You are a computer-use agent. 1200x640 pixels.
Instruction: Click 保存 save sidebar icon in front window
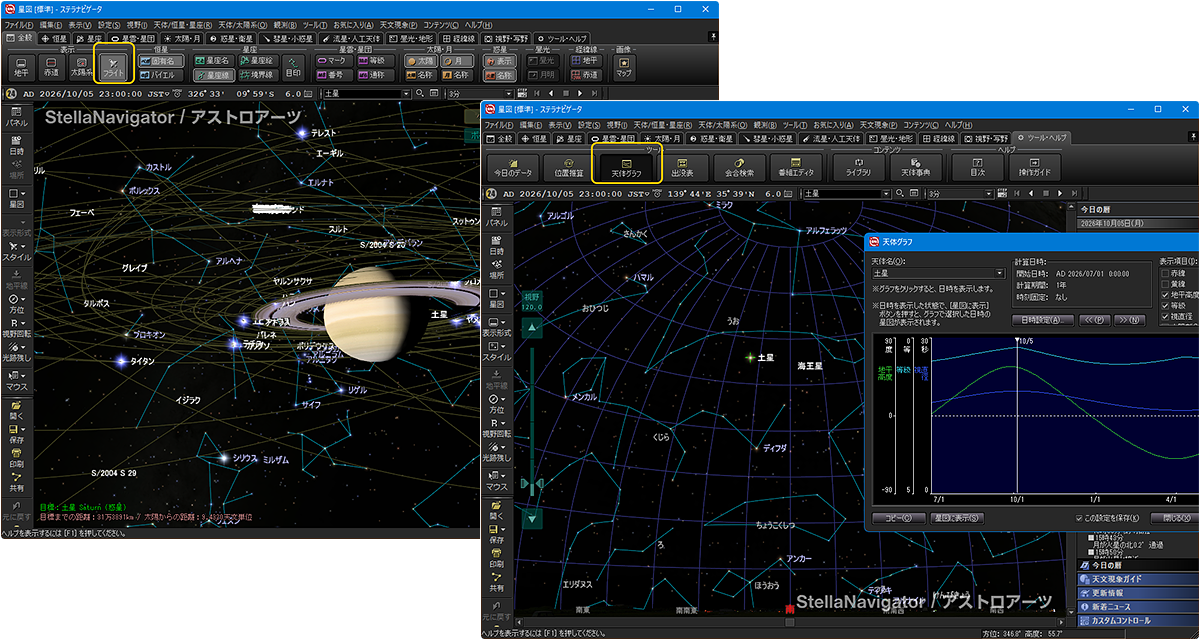(496, 534)
